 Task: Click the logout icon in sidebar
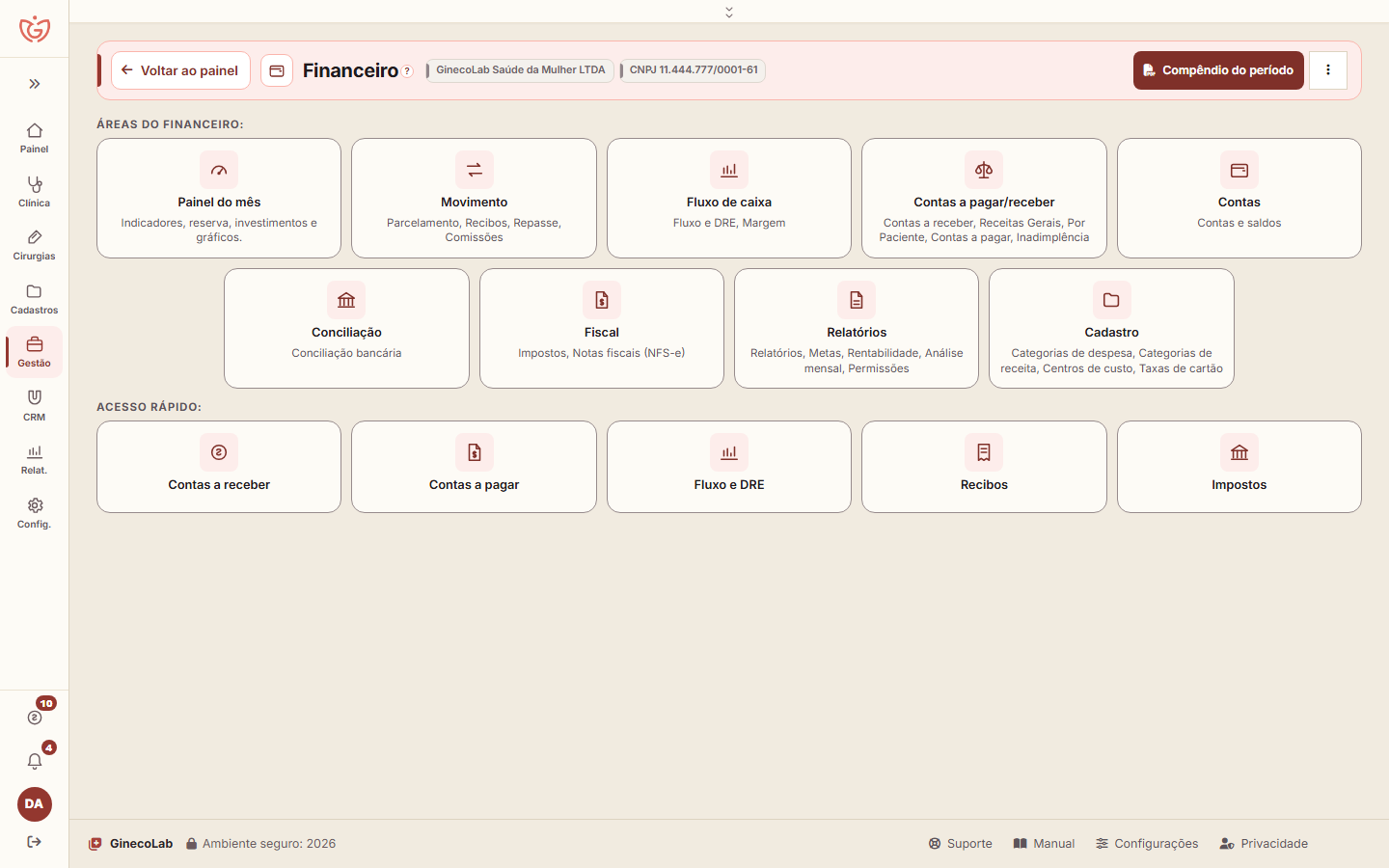(35, 842)
